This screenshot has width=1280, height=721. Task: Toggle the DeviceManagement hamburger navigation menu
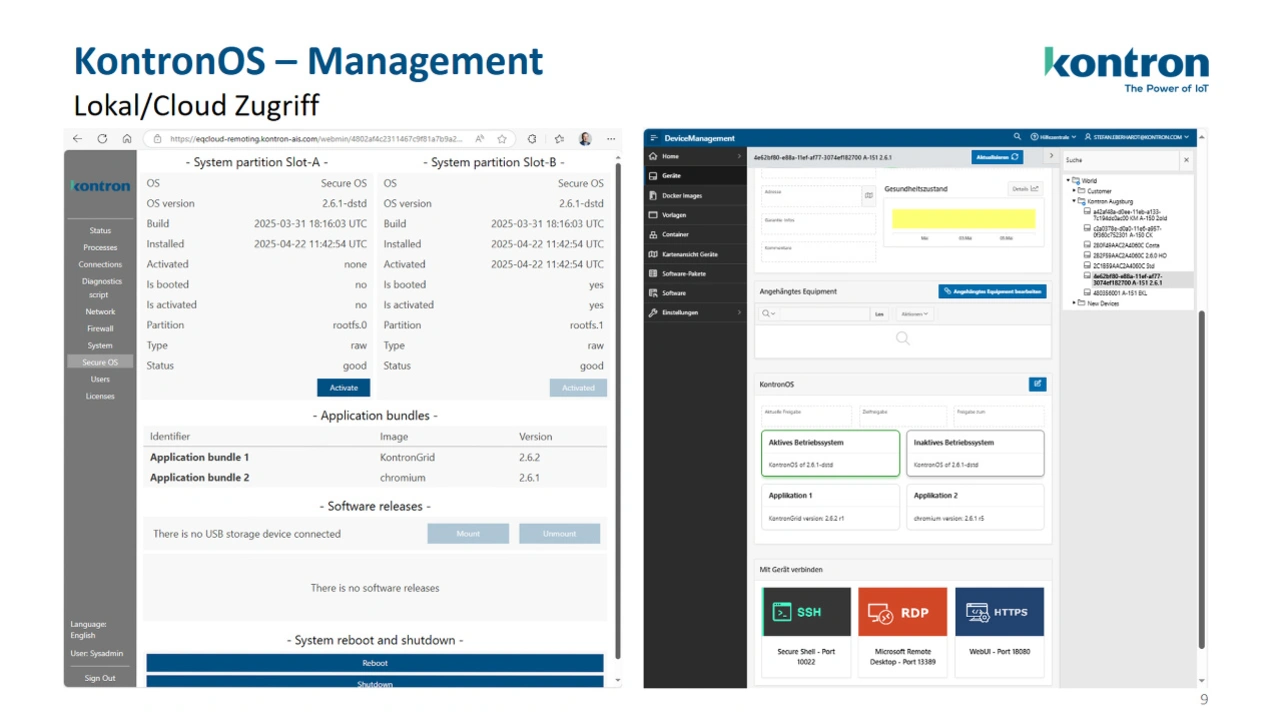(x=654, y=138)
